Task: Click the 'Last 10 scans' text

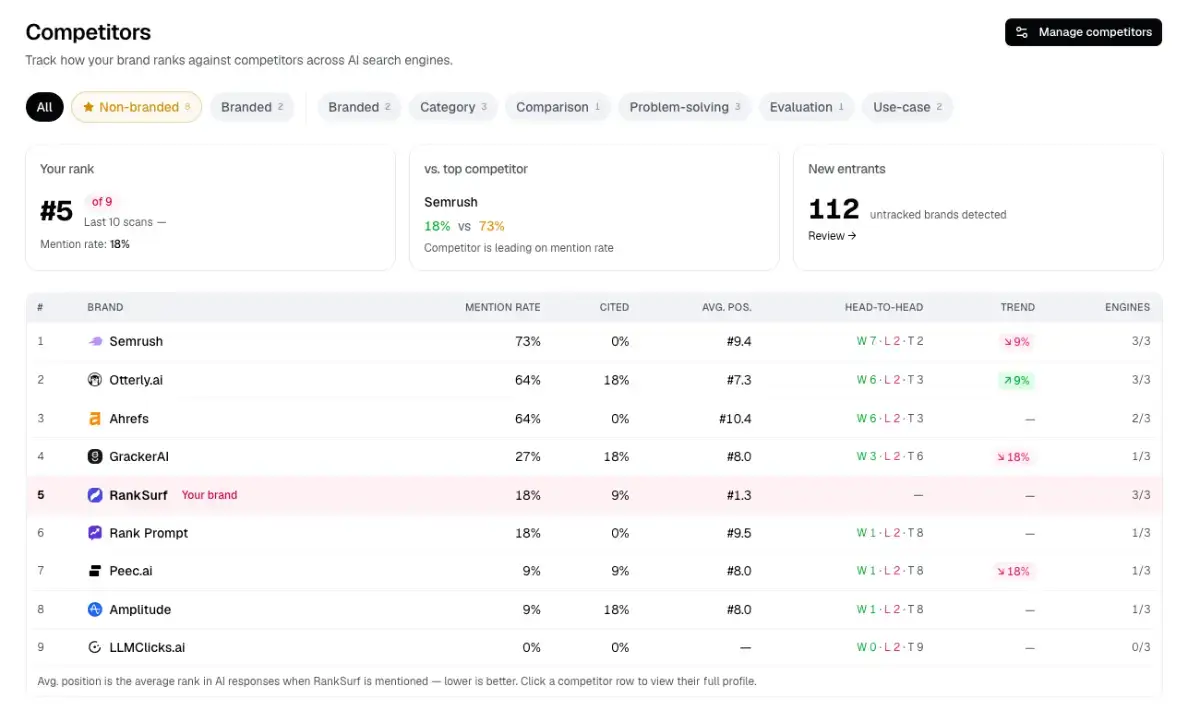Action: pyautogui.click(x=120, y=222)
